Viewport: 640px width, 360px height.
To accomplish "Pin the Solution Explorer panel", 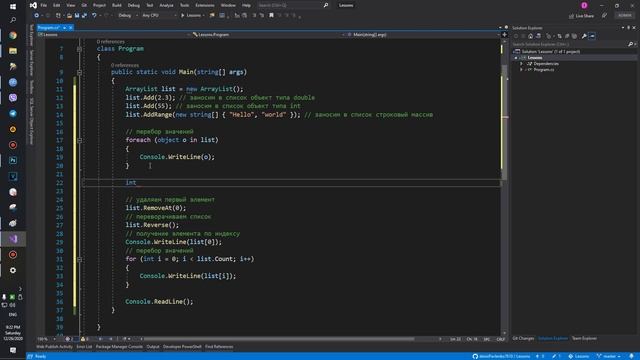I will [629, 28].
